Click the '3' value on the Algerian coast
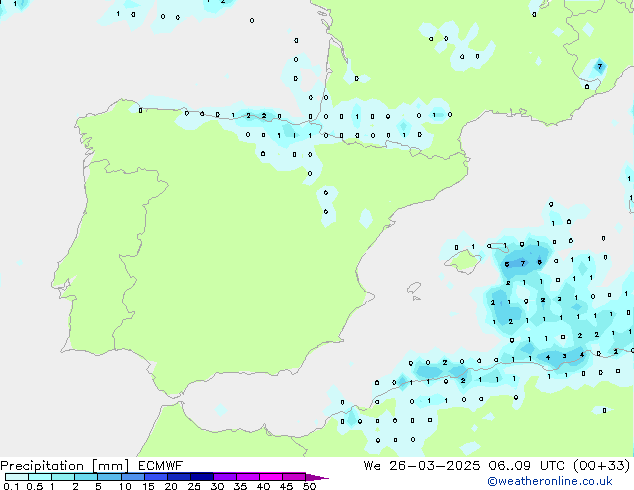Viewport: 634px width, 490px height. pyautogui.click(x=564, y=356)
